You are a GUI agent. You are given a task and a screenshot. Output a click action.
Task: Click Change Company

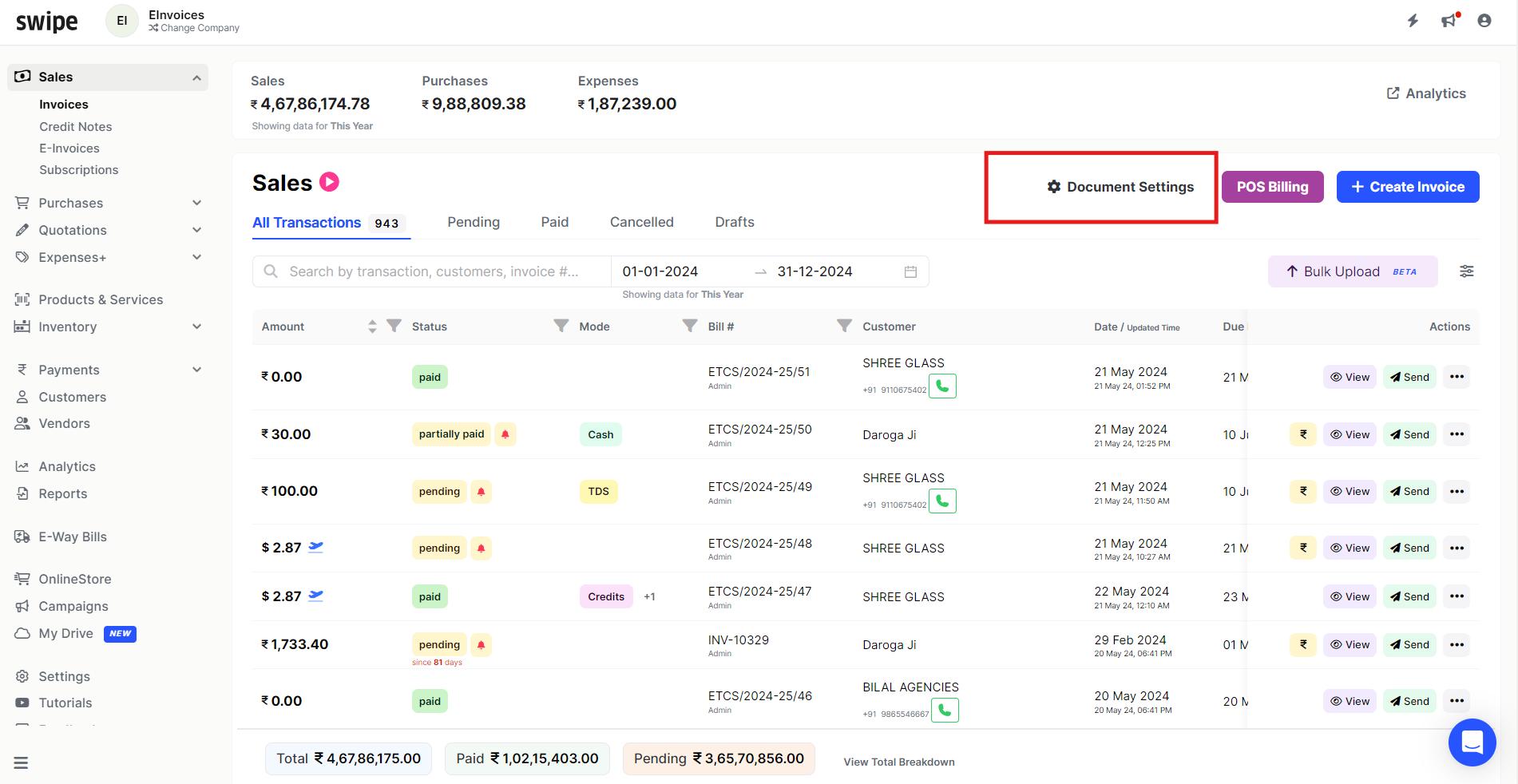click(x=194, y=28)
